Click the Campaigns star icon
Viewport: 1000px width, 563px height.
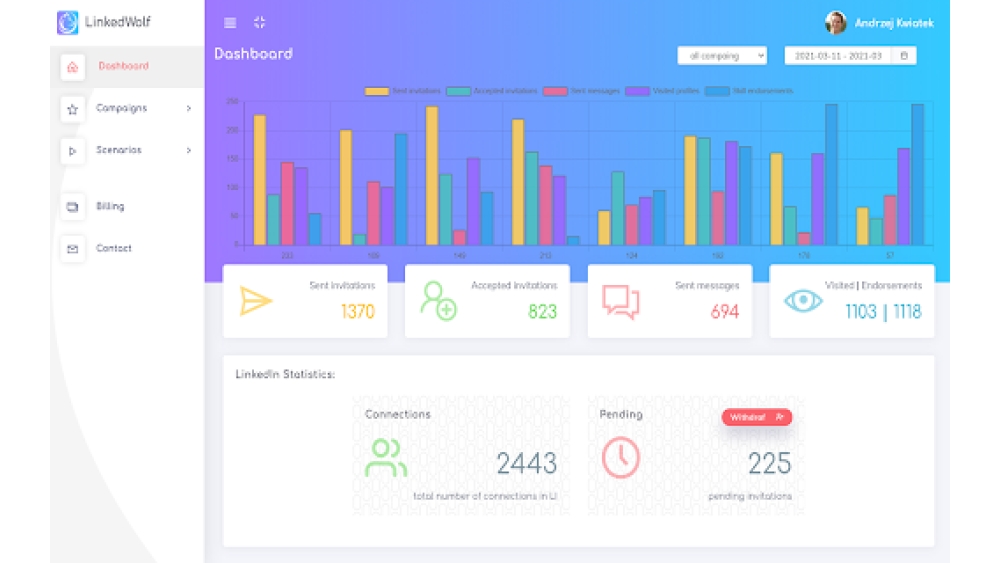(x=72, y=109)
